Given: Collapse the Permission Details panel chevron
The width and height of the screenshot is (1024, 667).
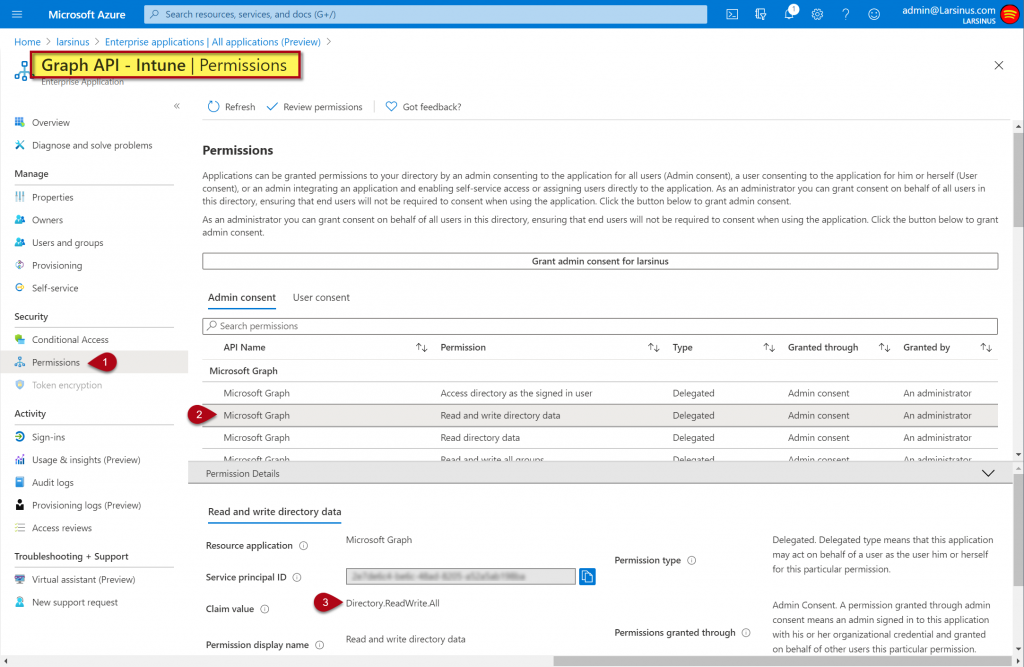Looking at the screenshot, I should 988,473.
